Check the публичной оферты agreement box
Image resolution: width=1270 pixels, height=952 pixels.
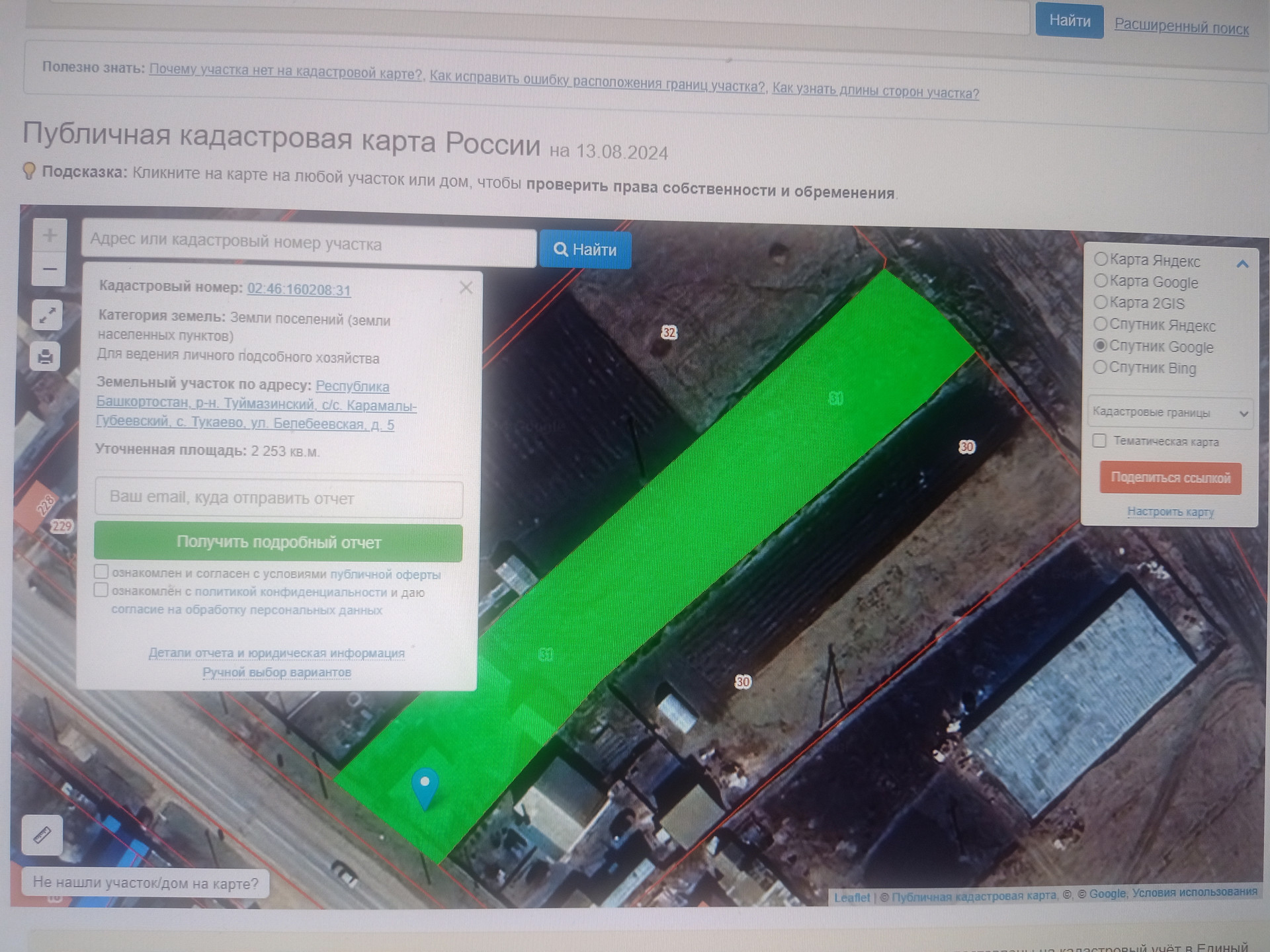pyautogui.click(x=101, y=571)
